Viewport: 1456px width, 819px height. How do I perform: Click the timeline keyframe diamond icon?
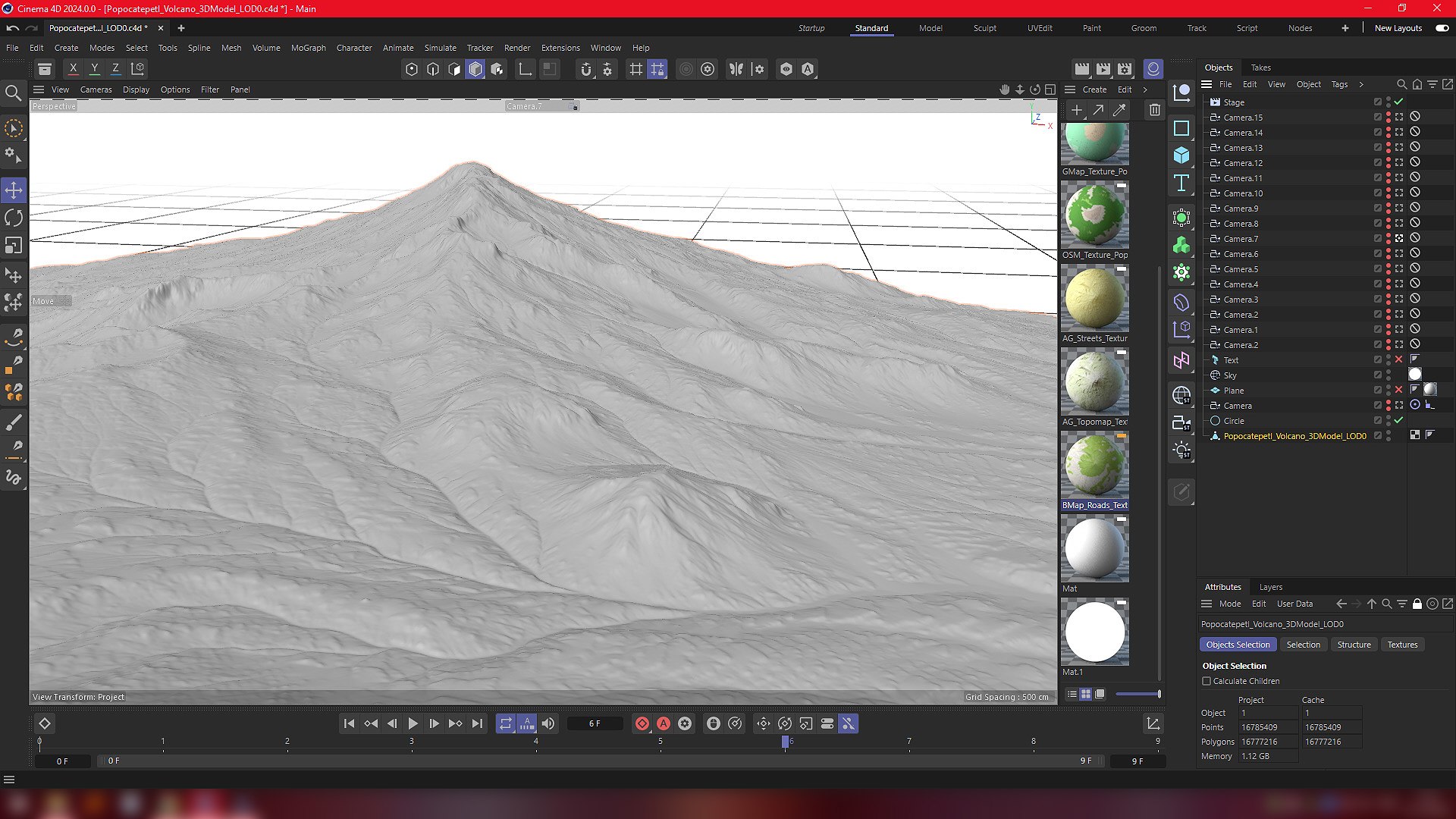point(45,724)
